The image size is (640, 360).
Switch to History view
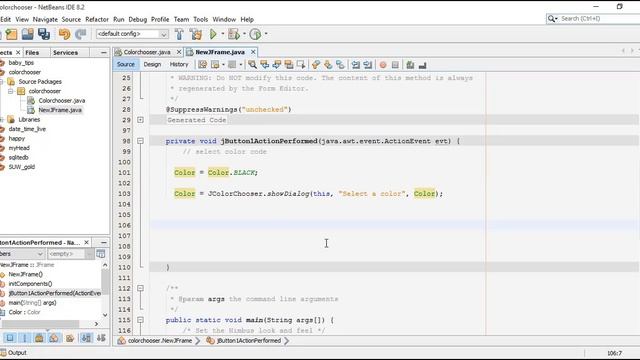click(179, 64)
